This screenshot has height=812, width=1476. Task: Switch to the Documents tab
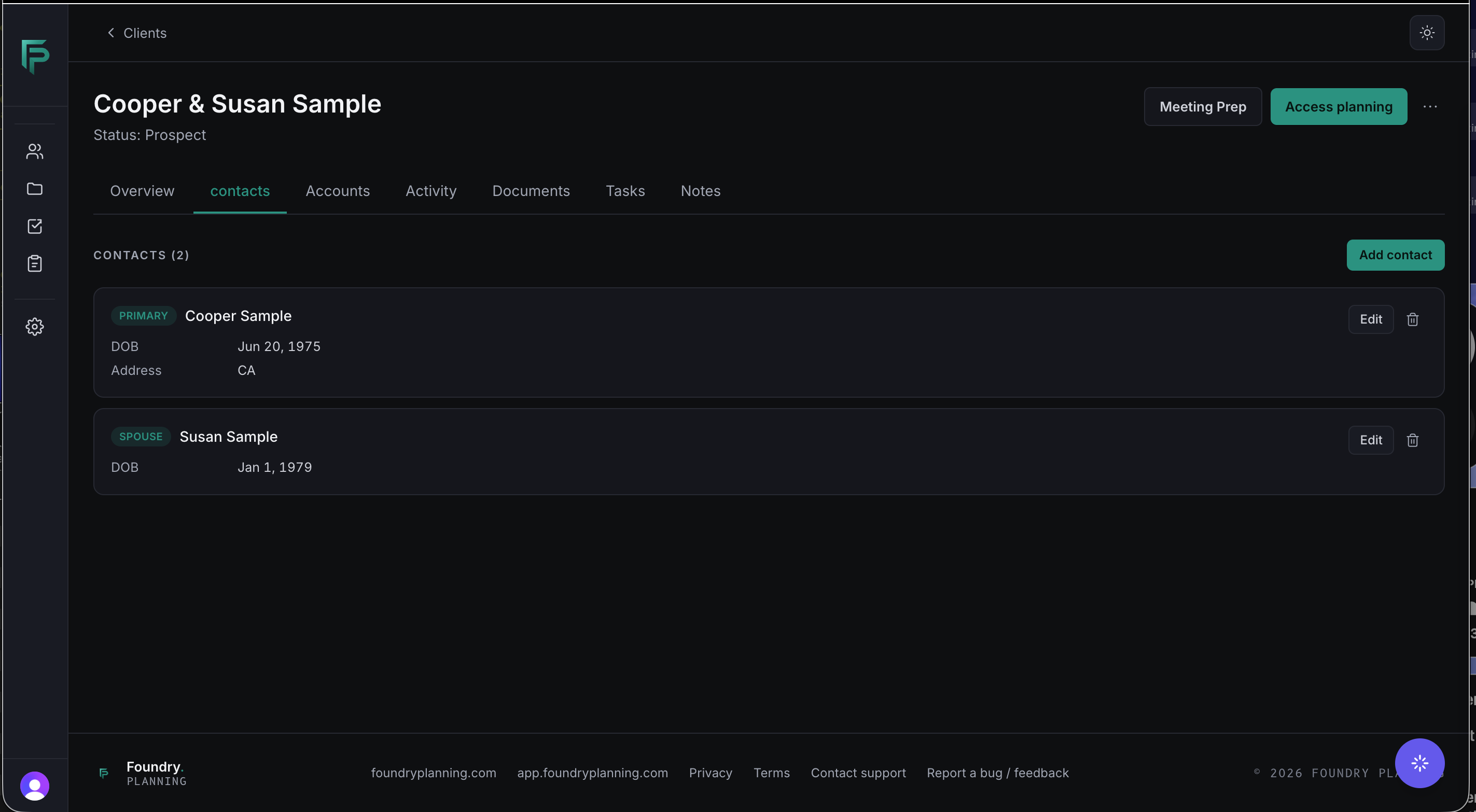[531, 191]
